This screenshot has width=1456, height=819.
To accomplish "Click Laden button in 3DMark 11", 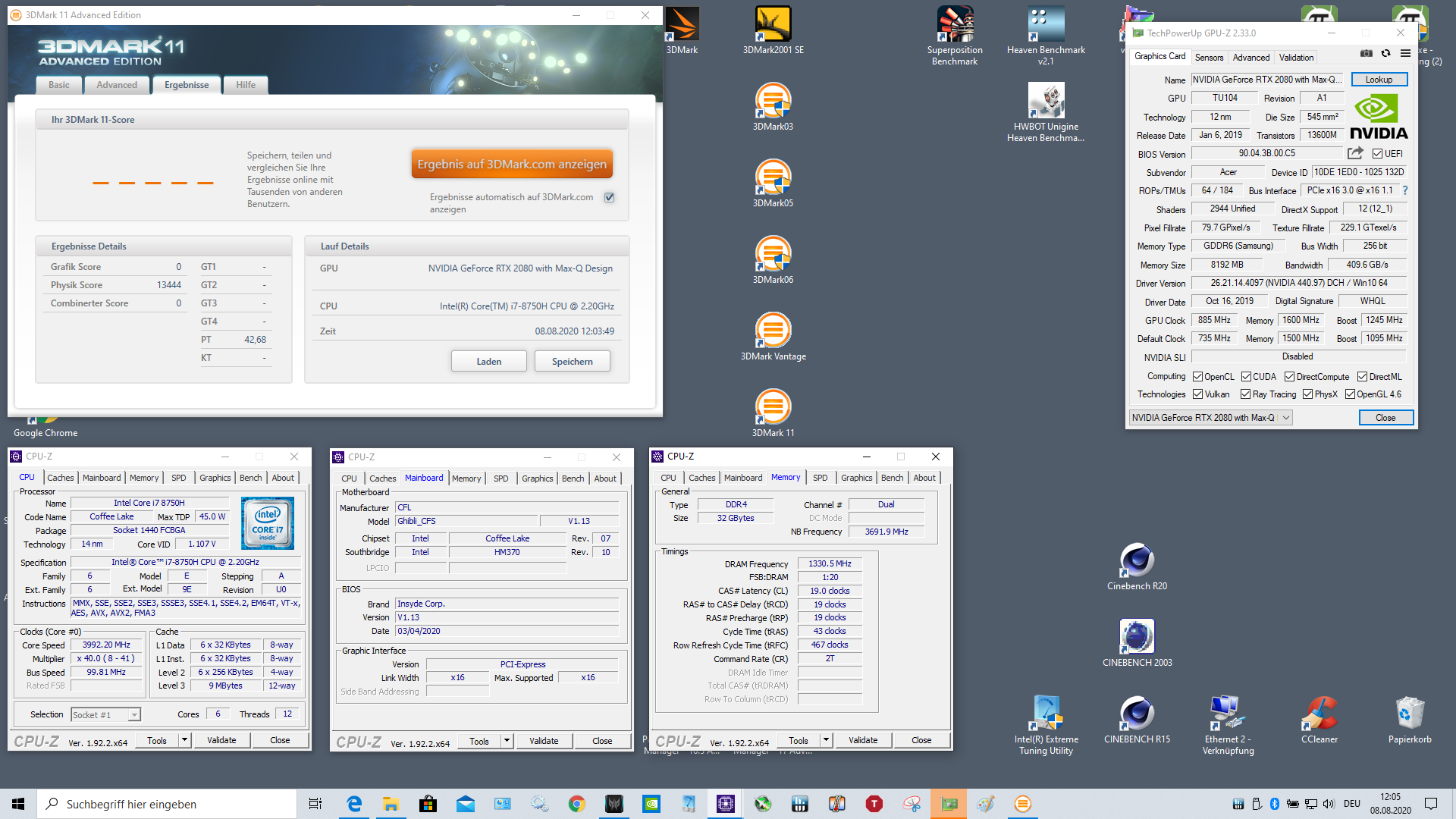I will tap(489, 362).
